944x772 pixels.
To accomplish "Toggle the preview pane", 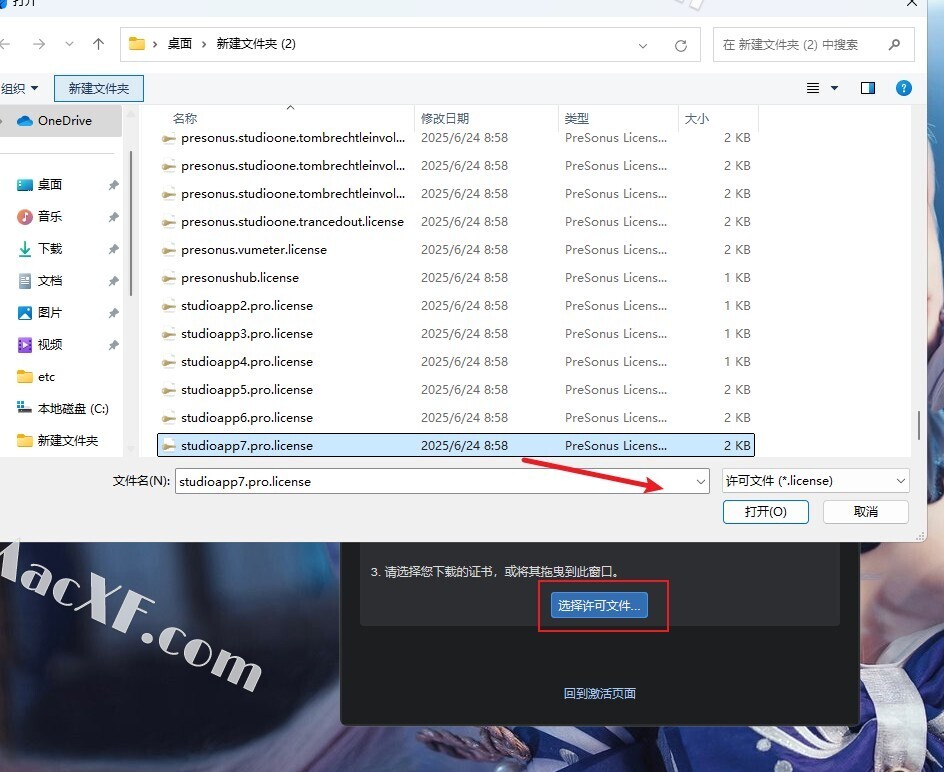I will point(868,89).
